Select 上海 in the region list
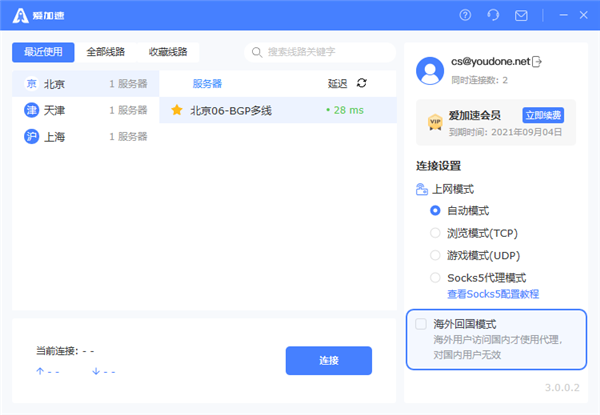The height and width of the screenshot is (415, 600). pos(86,137)
